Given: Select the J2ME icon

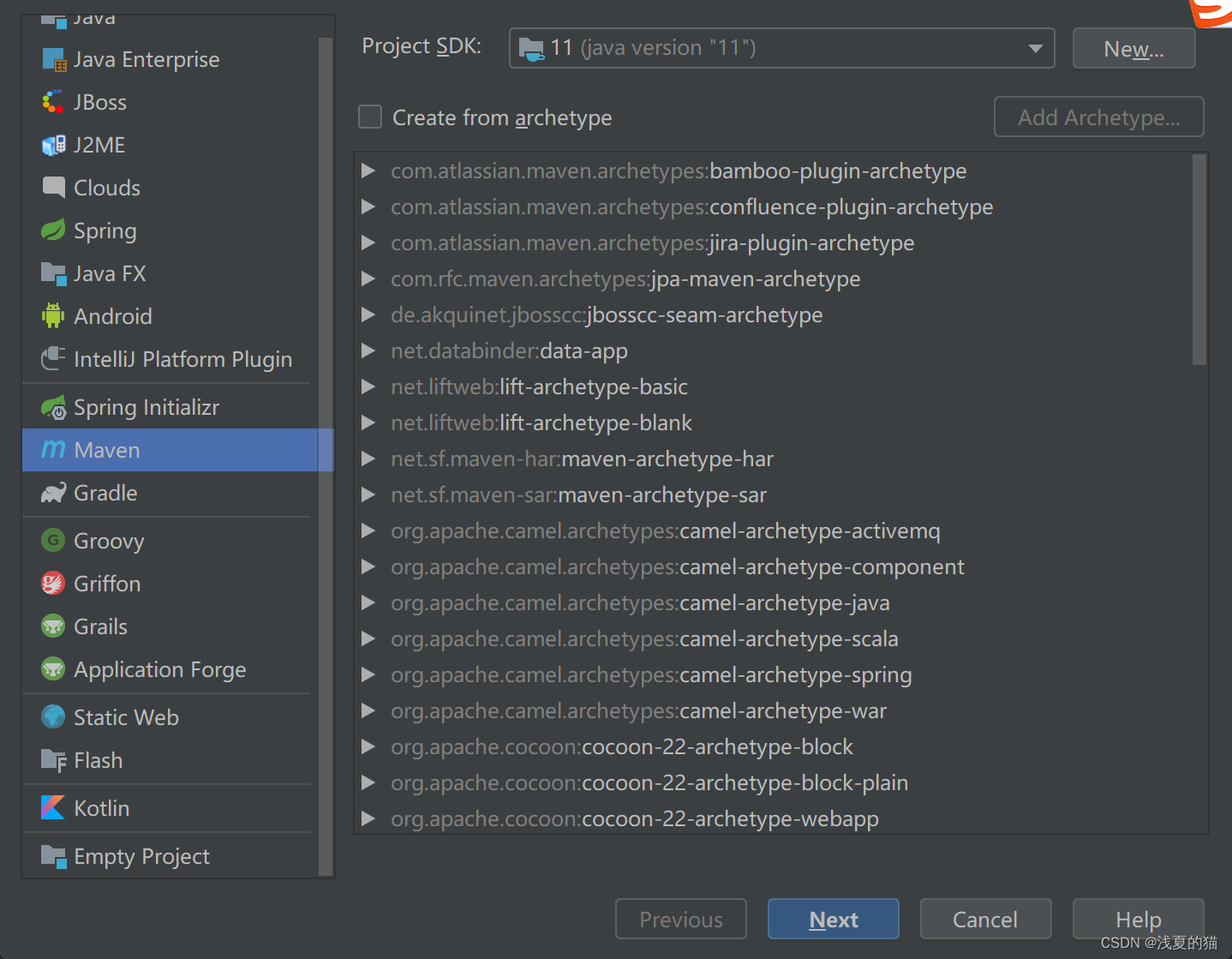Looking at the screenshot, I should point(53,145).
